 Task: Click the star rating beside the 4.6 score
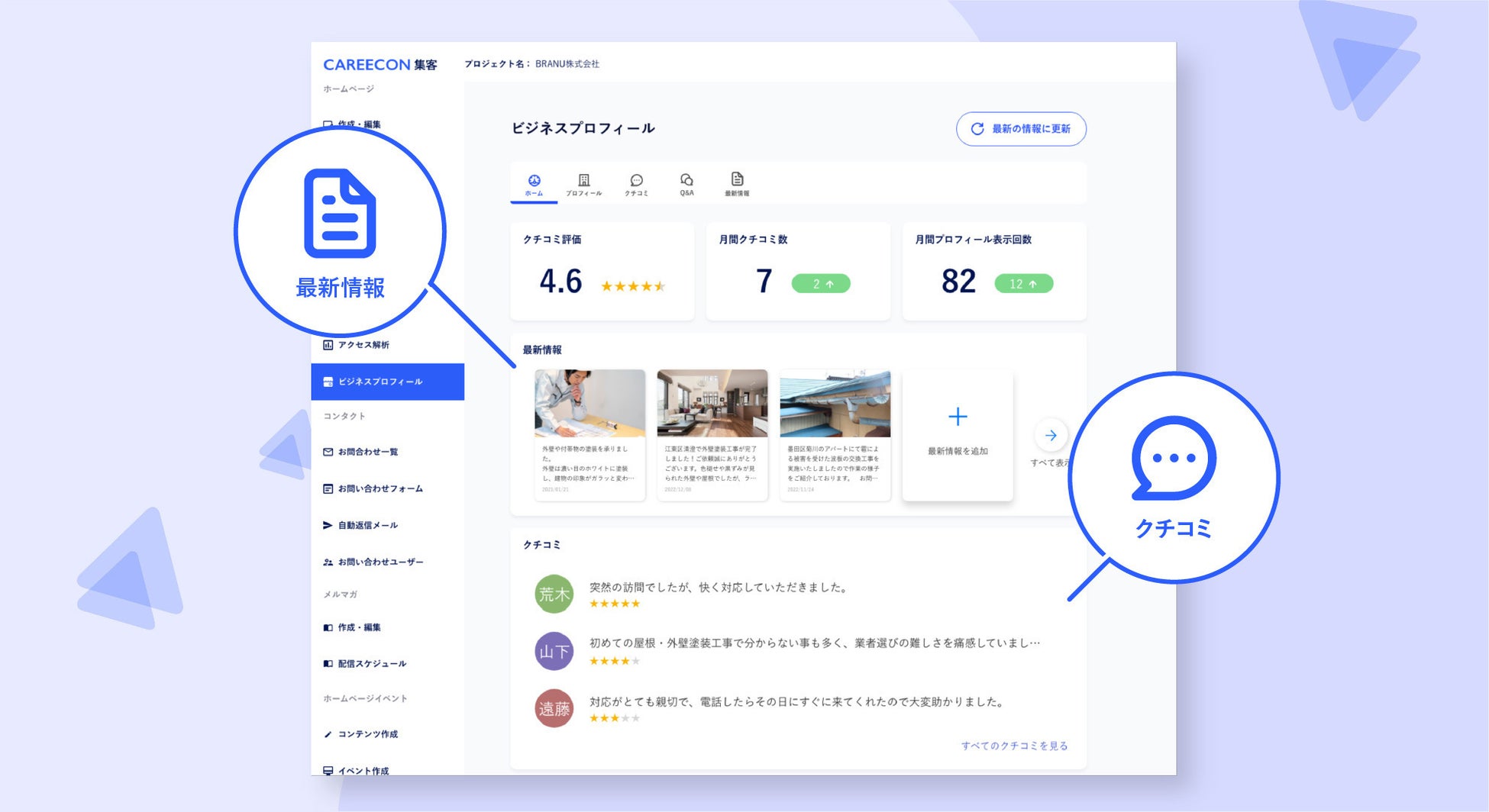[633, 286]
